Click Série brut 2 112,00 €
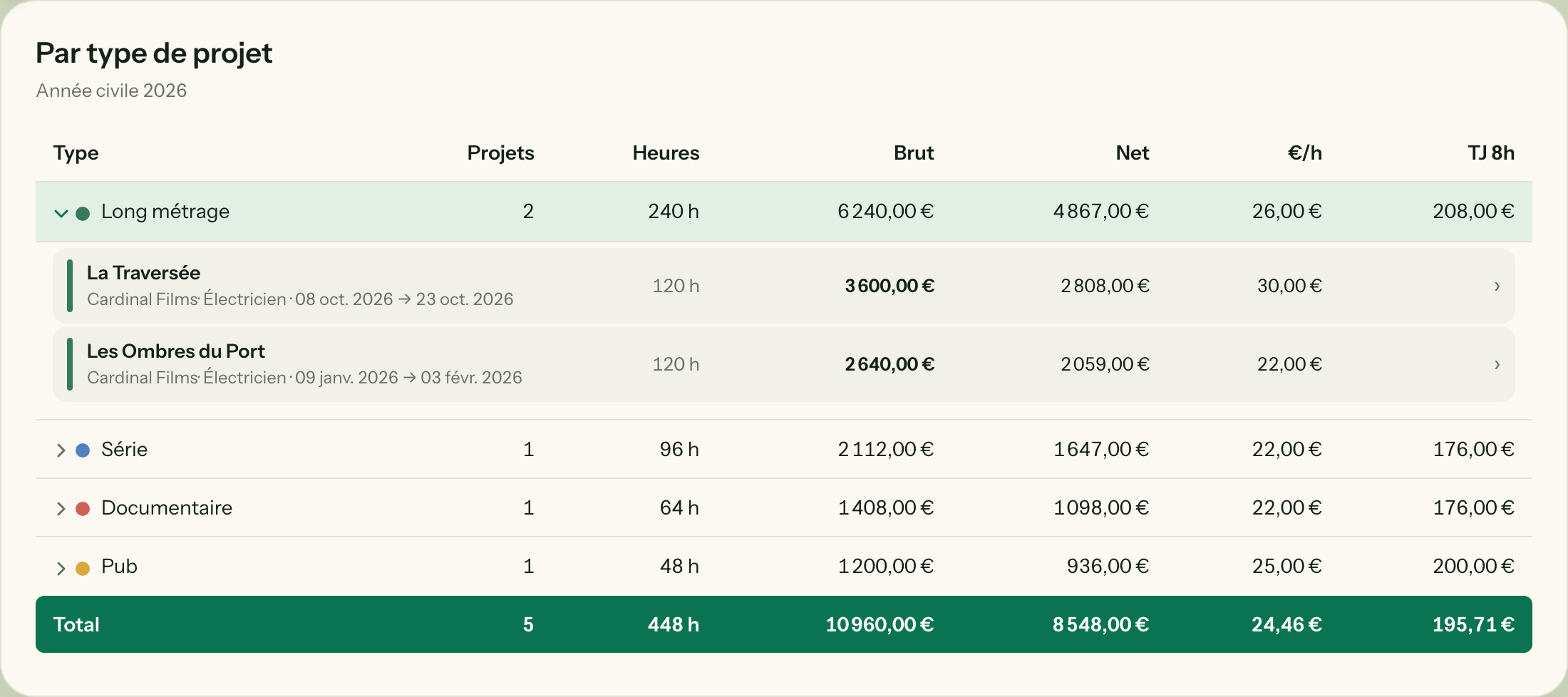 click(x=885, y=449)
